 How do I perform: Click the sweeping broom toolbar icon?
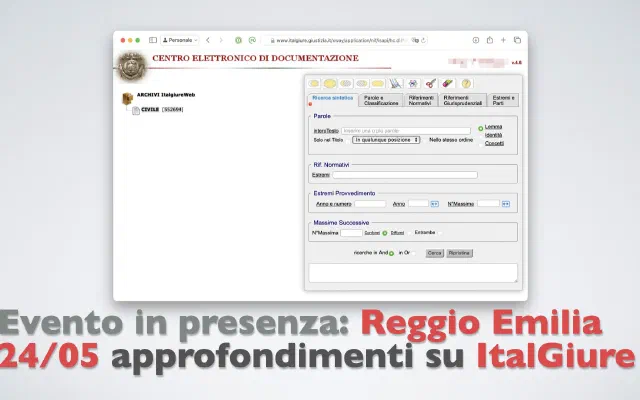point(395,84)
